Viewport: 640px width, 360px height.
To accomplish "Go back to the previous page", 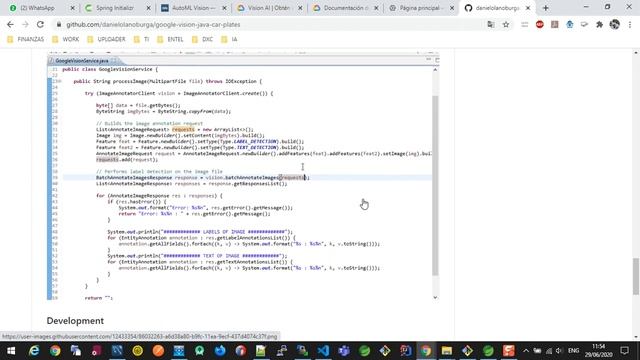I will 10,24.
